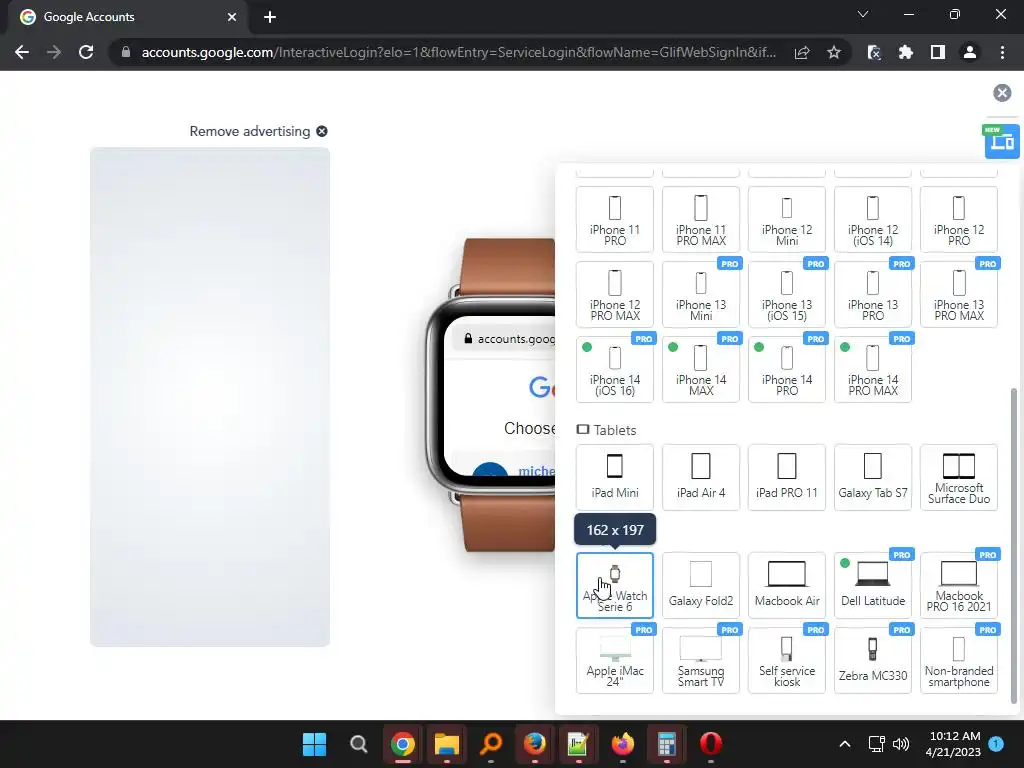The image size is (1024, 768).
Task: Choose the Apple iMac 24" device
Action: coord(615,660)
